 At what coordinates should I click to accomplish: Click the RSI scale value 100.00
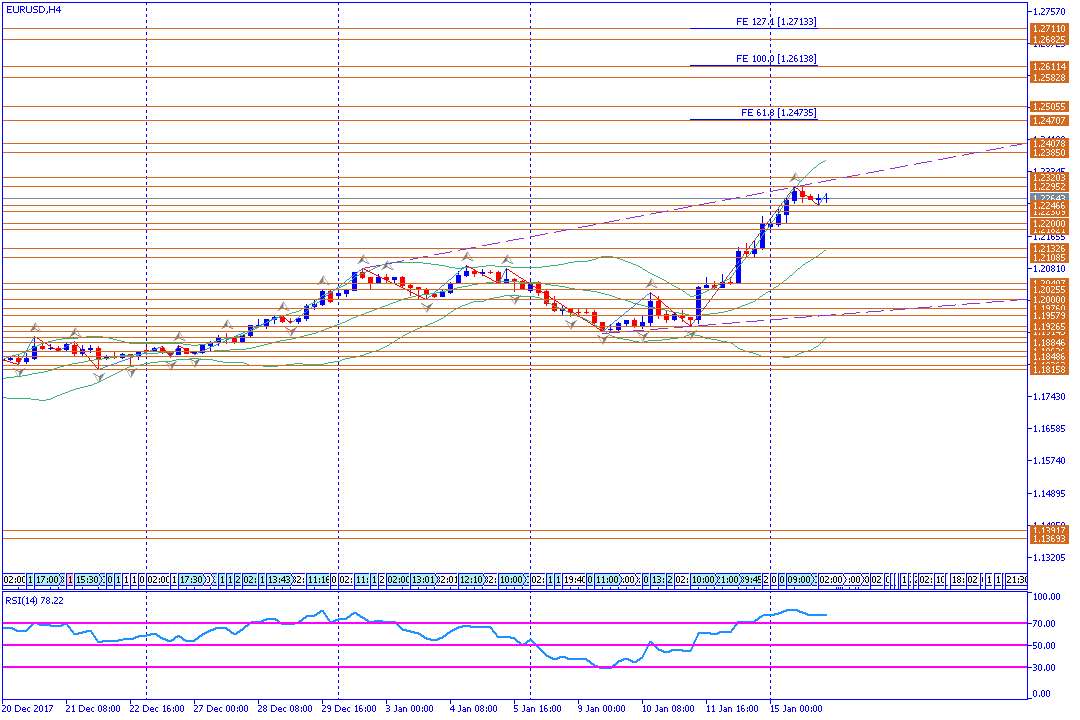click(1046, 597)
